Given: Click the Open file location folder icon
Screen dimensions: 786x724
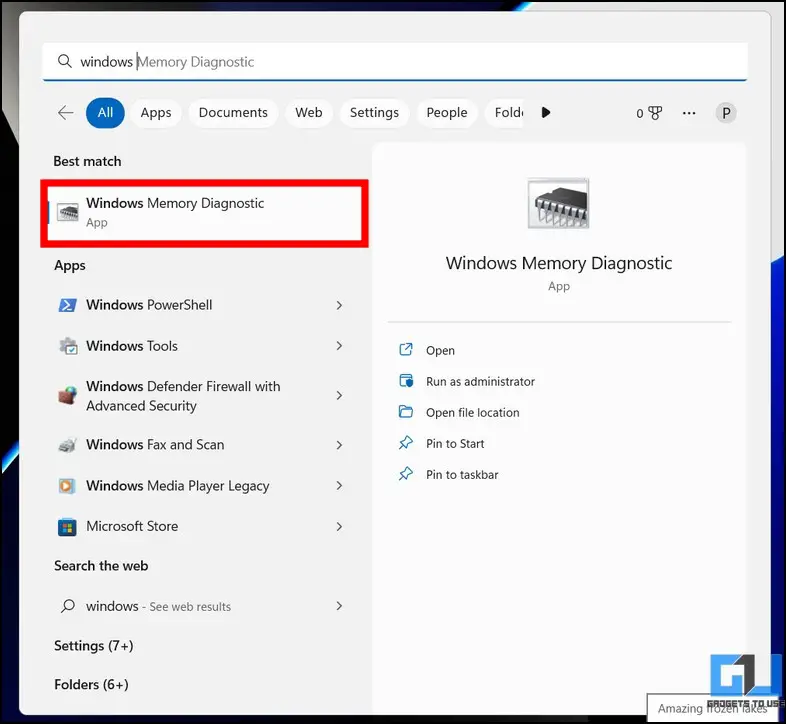Looking at the screenshot, I should (x=406, y=412).
